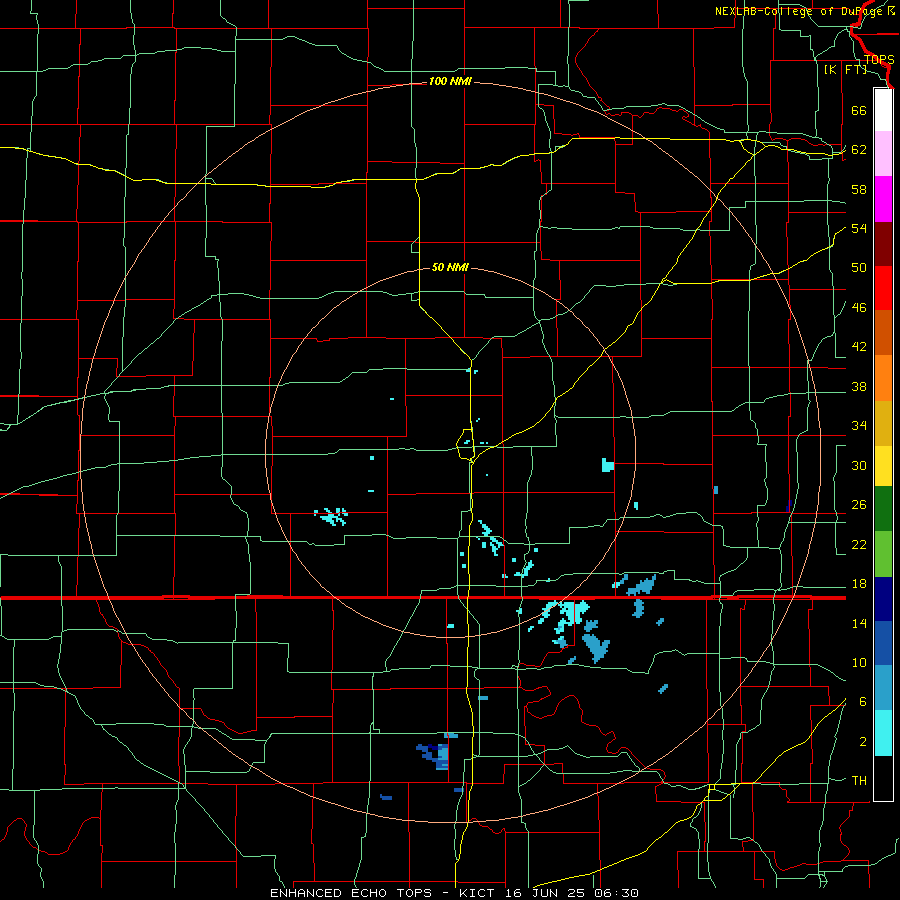Click the [K FT] units label
Screen dimensions: 900x900
click(845, 70)
